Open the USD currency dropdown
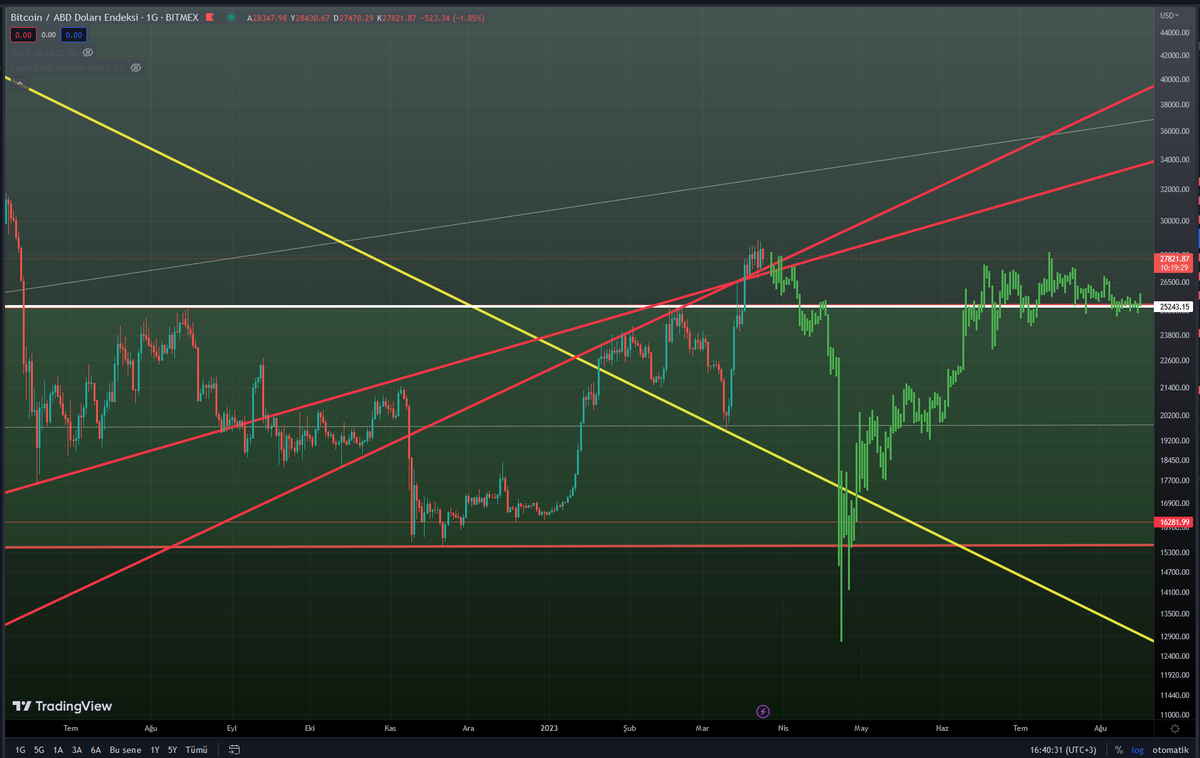Image resolution: width=1200 pixels, height=758 pixels. [x=1169, y=16]
